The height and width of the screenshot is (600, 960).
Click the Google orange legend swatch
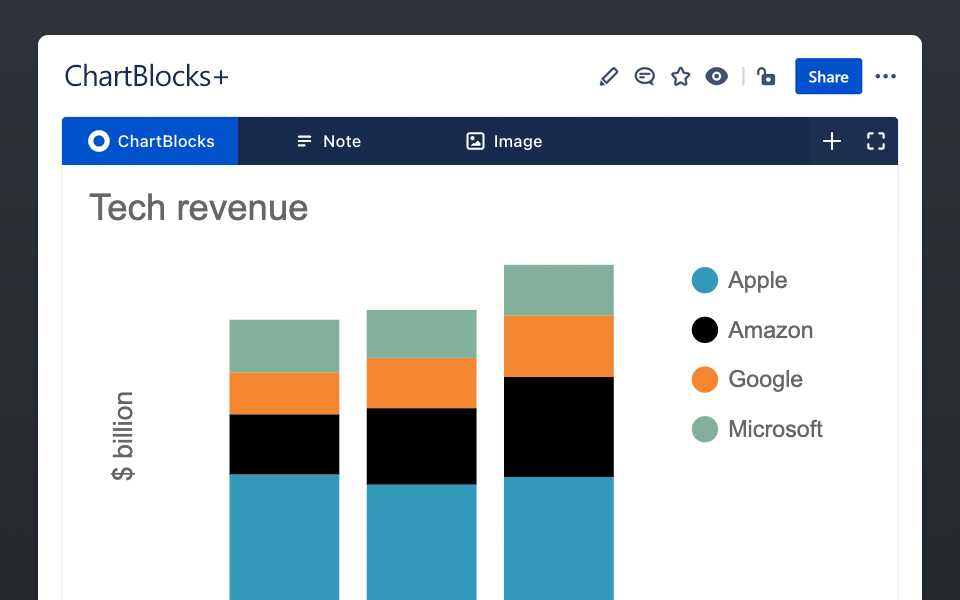click(705, 380)
